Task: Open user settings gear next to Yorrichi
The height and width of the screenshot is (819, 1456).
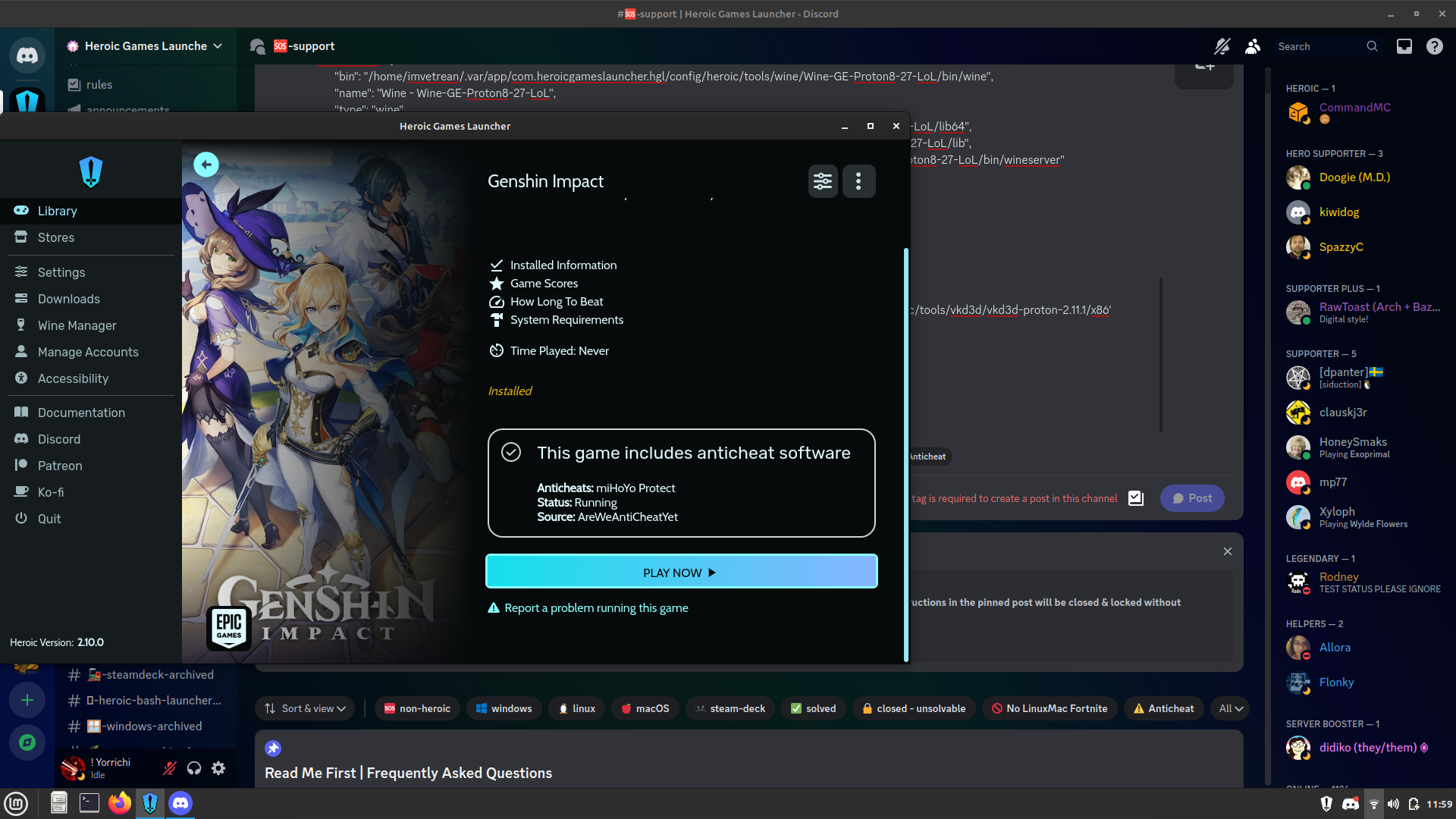Action: 218,768
